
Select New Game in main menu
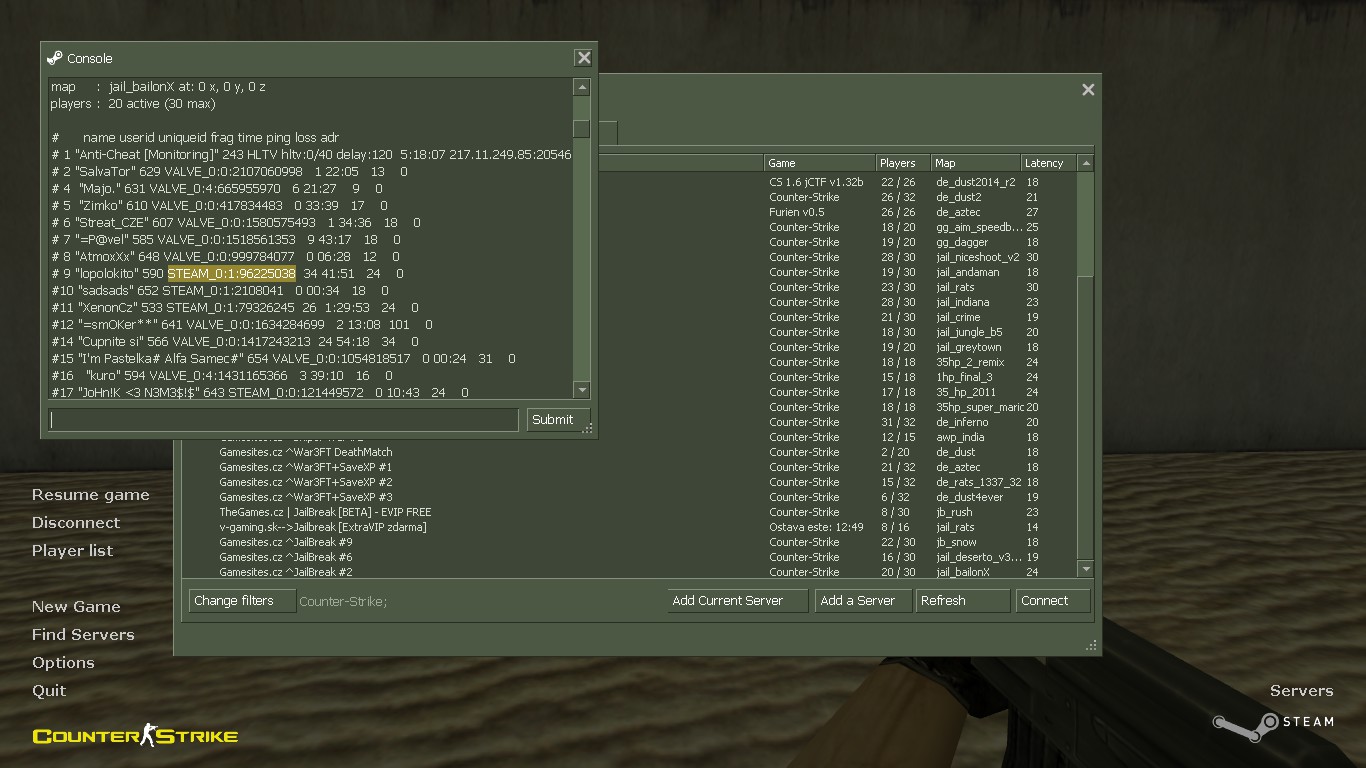point(76,607)
